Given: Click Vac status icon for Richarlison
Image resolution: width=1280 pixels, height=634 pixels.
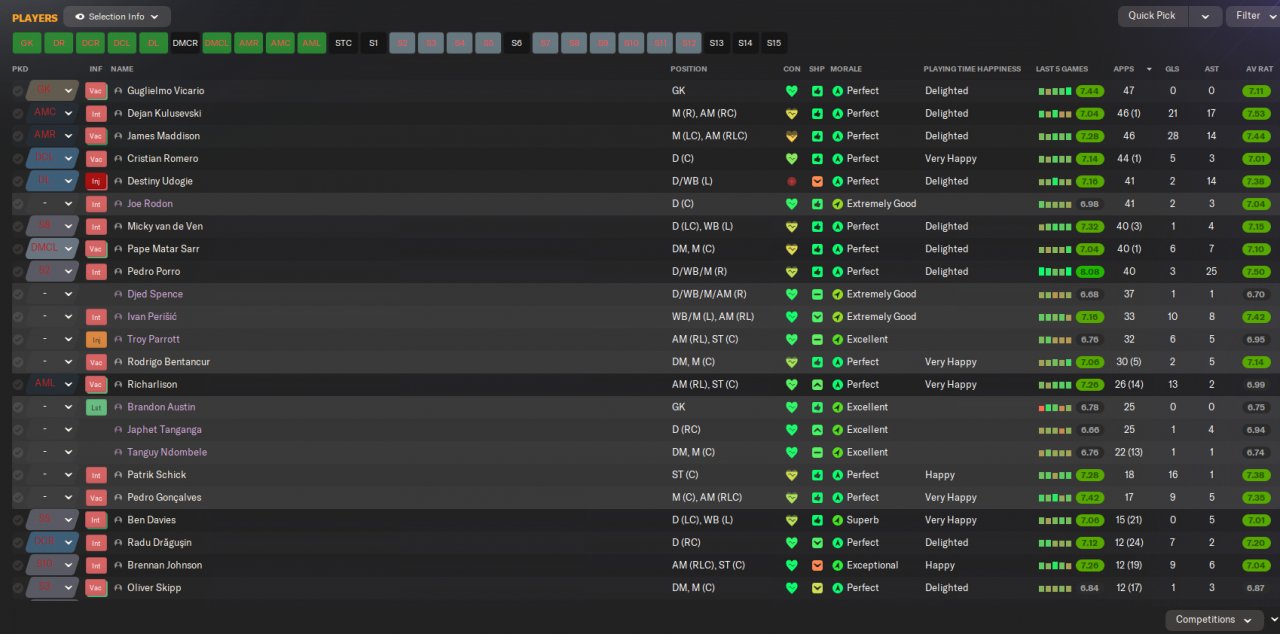Looking at the screenshot, I should (x=96, y=385).
